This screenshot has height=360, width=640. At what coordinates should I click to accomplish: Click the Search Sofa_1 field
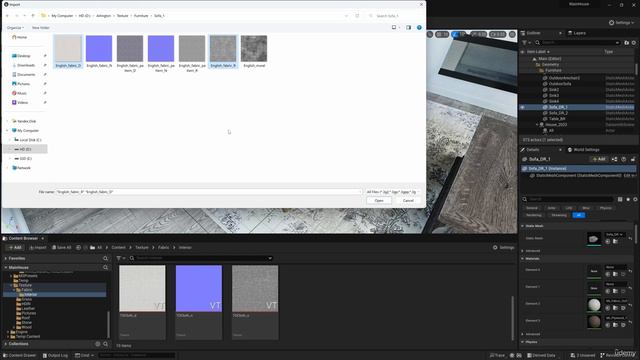pyautogui.click(x=393, y=16)
